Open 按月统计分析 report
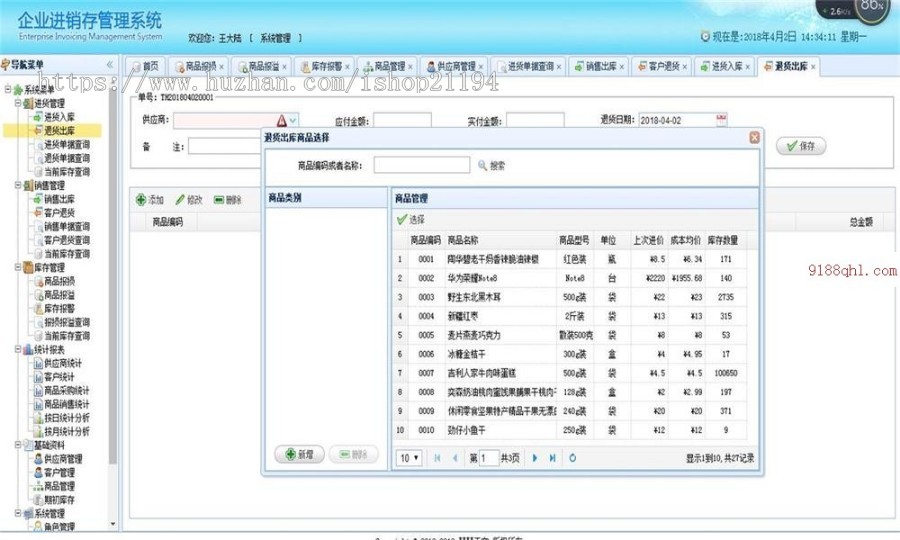 (x=67, y=432)
